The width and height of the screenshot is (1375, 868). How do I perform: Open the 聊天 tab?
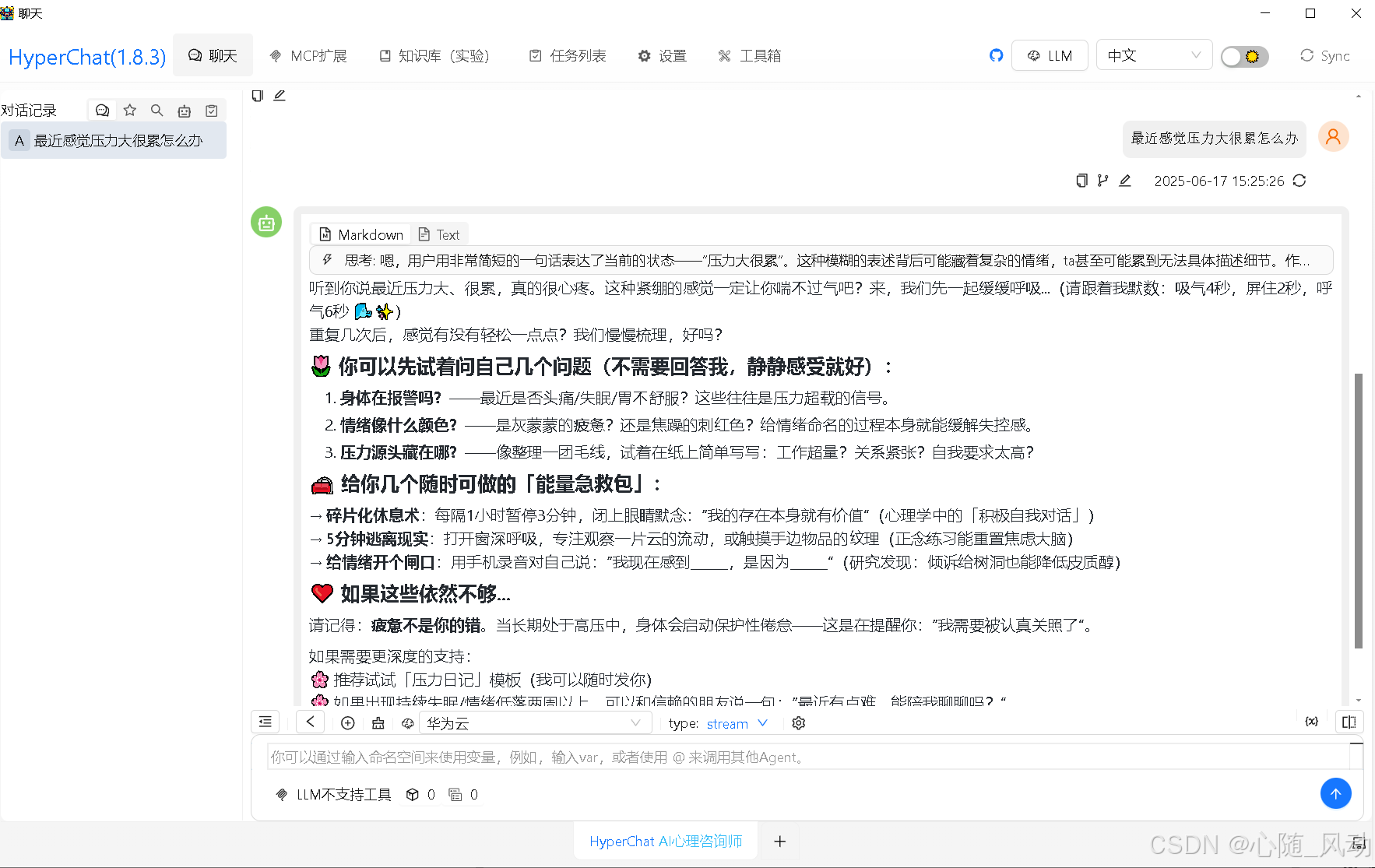click(x=213, y=55)
